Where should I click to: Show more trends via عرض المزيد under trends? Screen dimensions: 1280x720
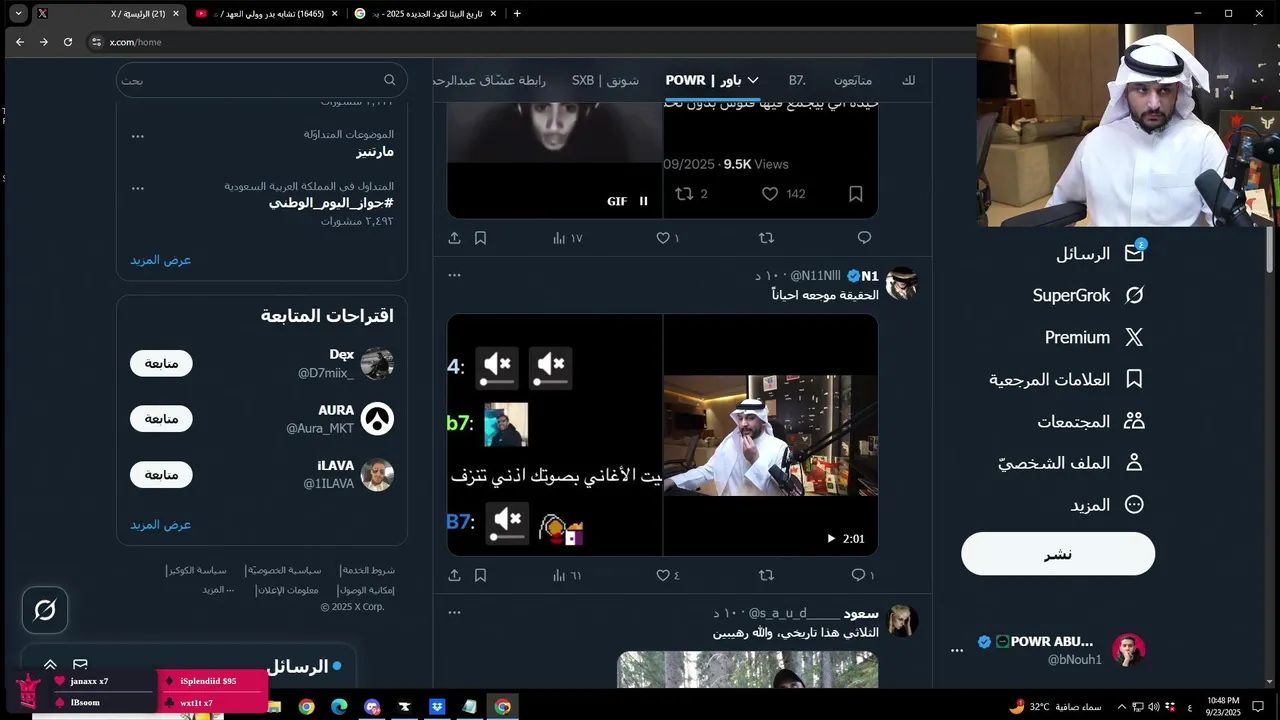click(160, 260)
